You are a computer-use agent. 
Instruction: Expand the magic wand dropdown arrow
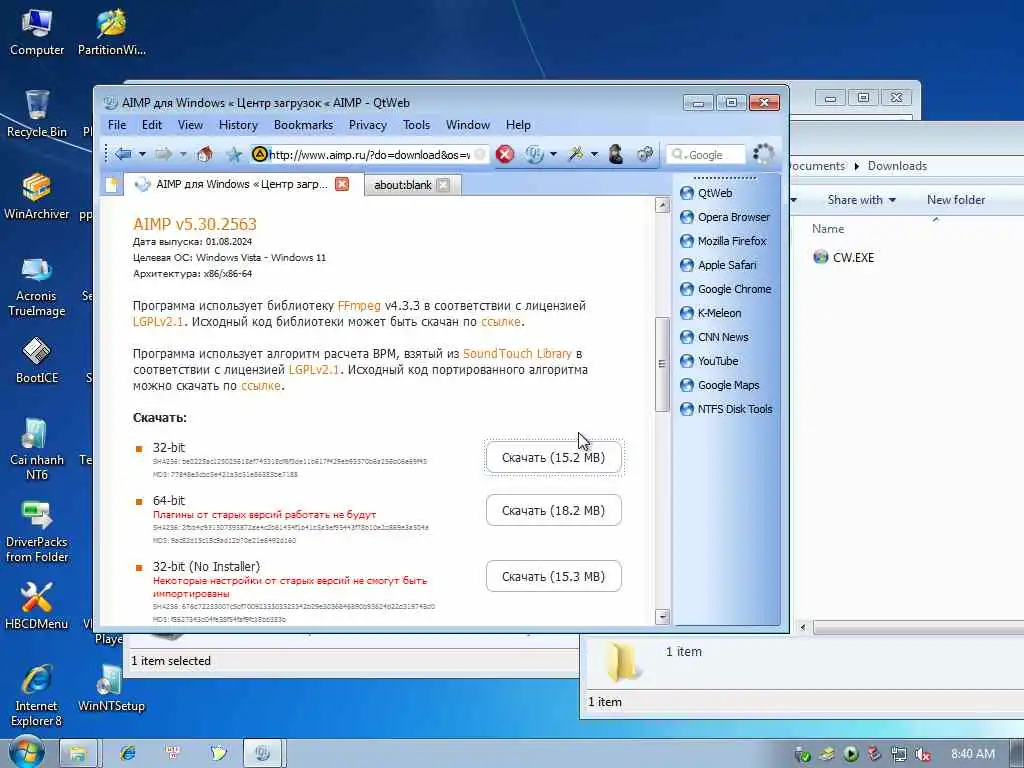point(594,155)
